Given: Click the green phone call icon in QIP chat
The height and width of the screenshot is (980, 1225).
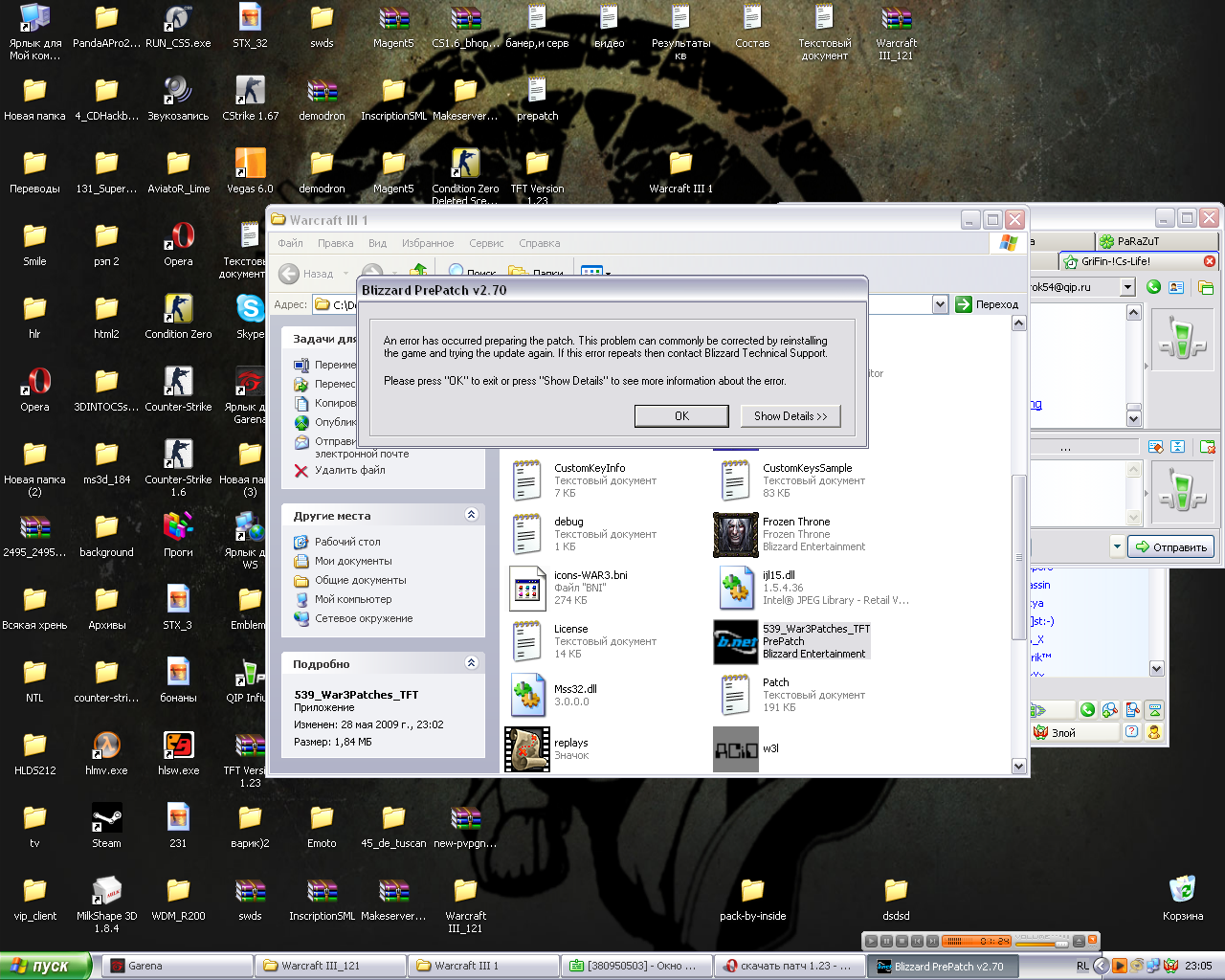Looking at the screenshot, I should coord(1153,287).
